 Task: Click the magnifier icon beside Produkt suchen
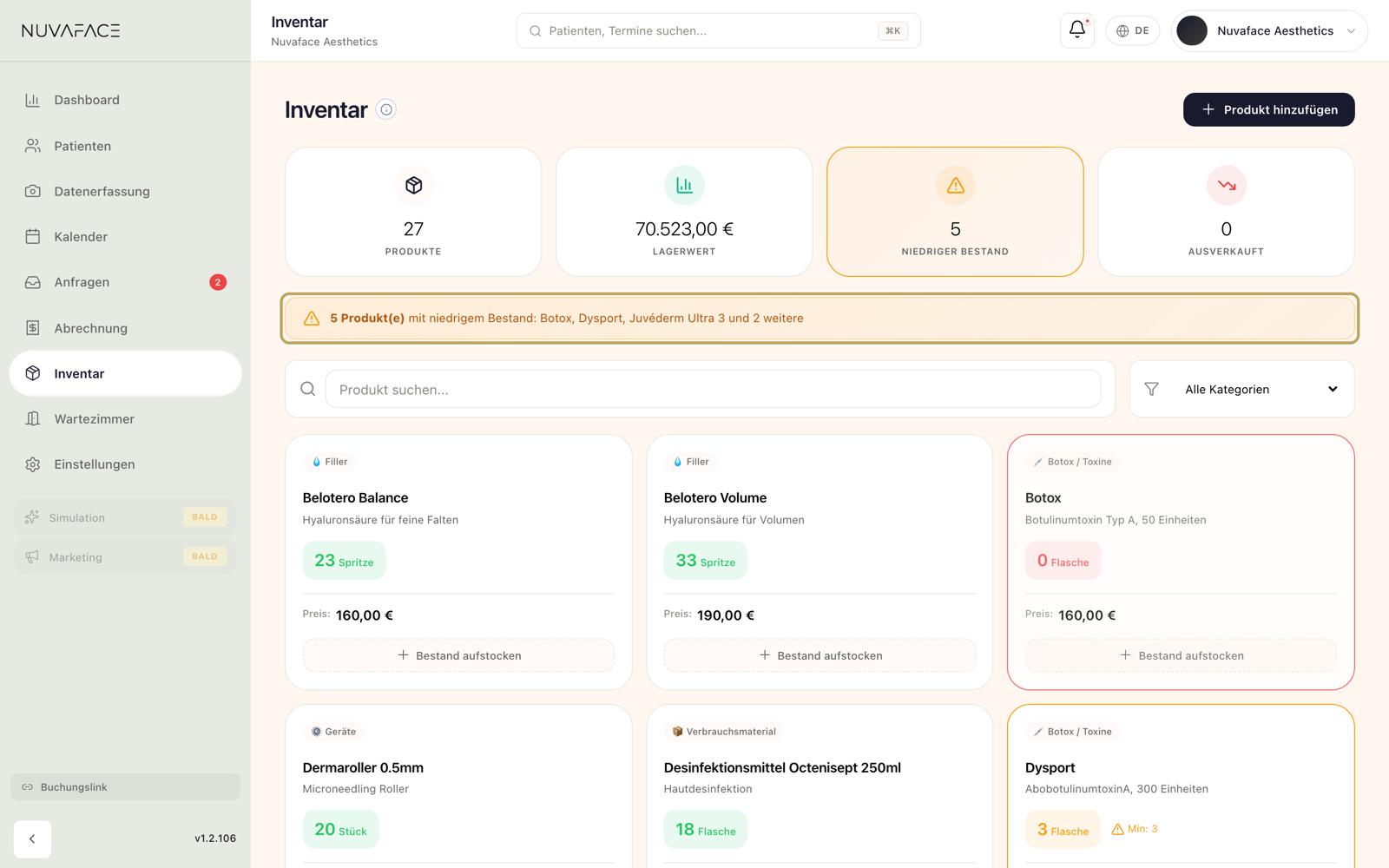coord(307,389)
